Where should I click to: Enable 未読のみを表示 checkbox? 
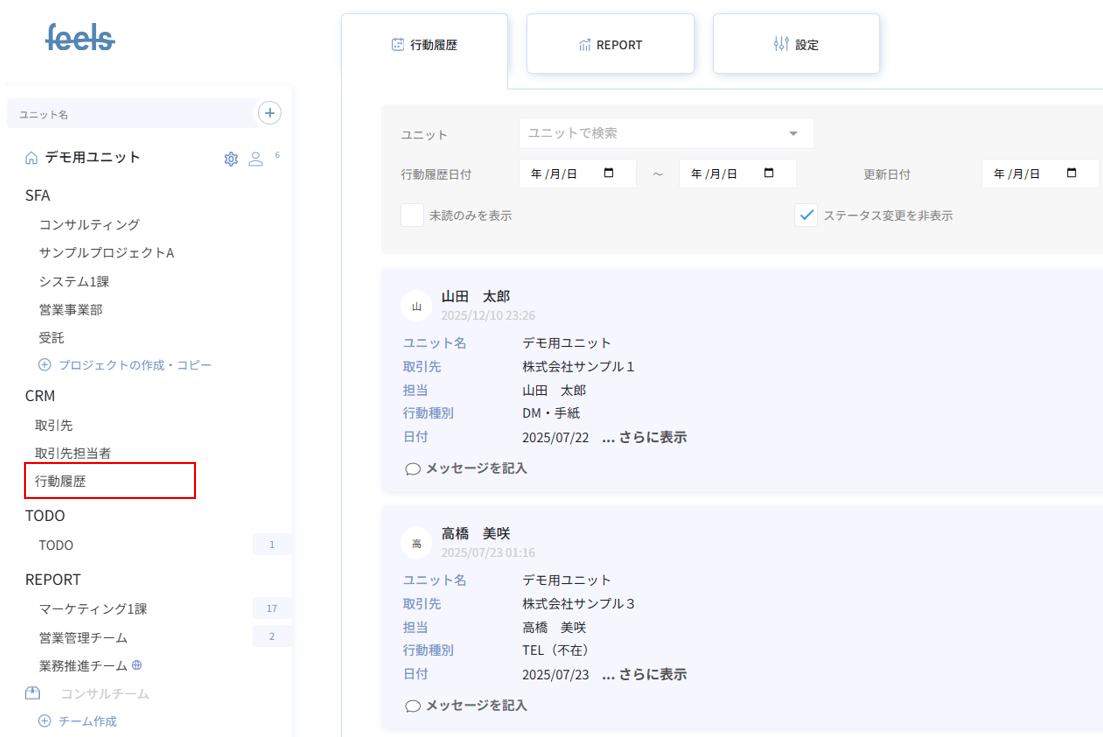pyautogui.click(x=412, y=215)
